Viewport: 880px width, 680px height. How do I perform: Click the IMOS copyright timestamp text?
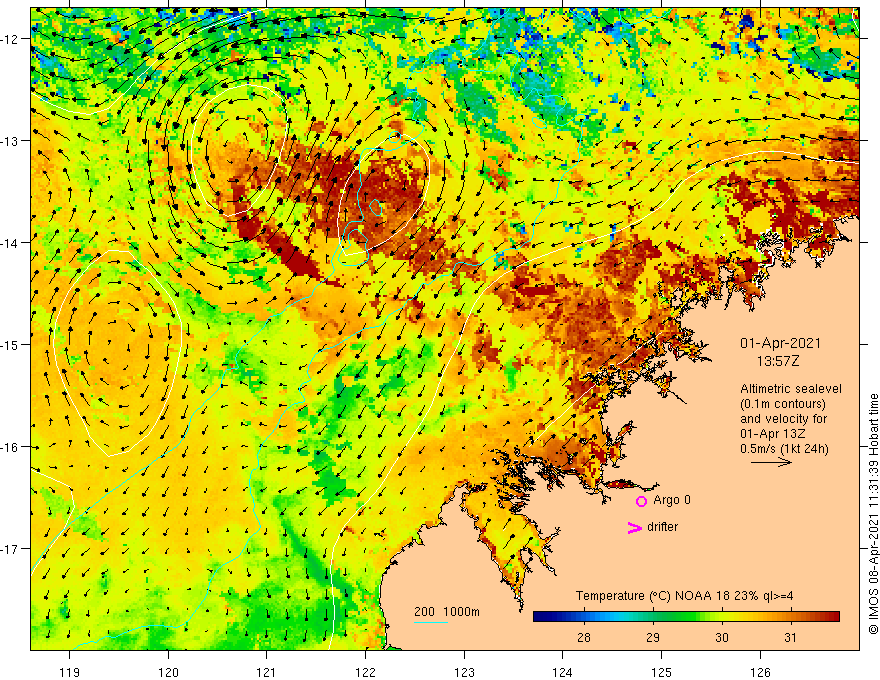click(x=873, y=514)
